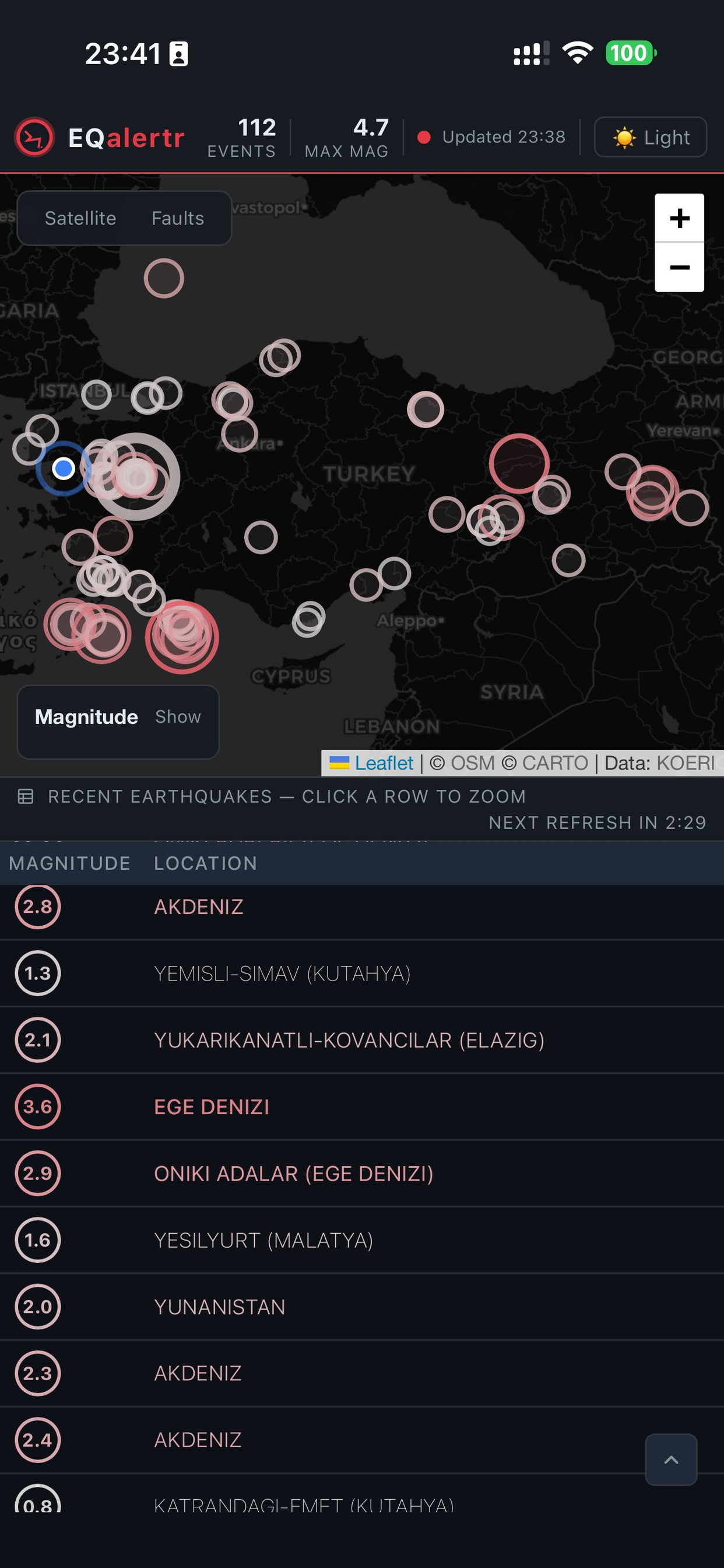This screenshot has height=1568, width=724.
Task: Select the ONIKI ADALAR (EGE DENIZI) row
Action: coord(362,1173)
